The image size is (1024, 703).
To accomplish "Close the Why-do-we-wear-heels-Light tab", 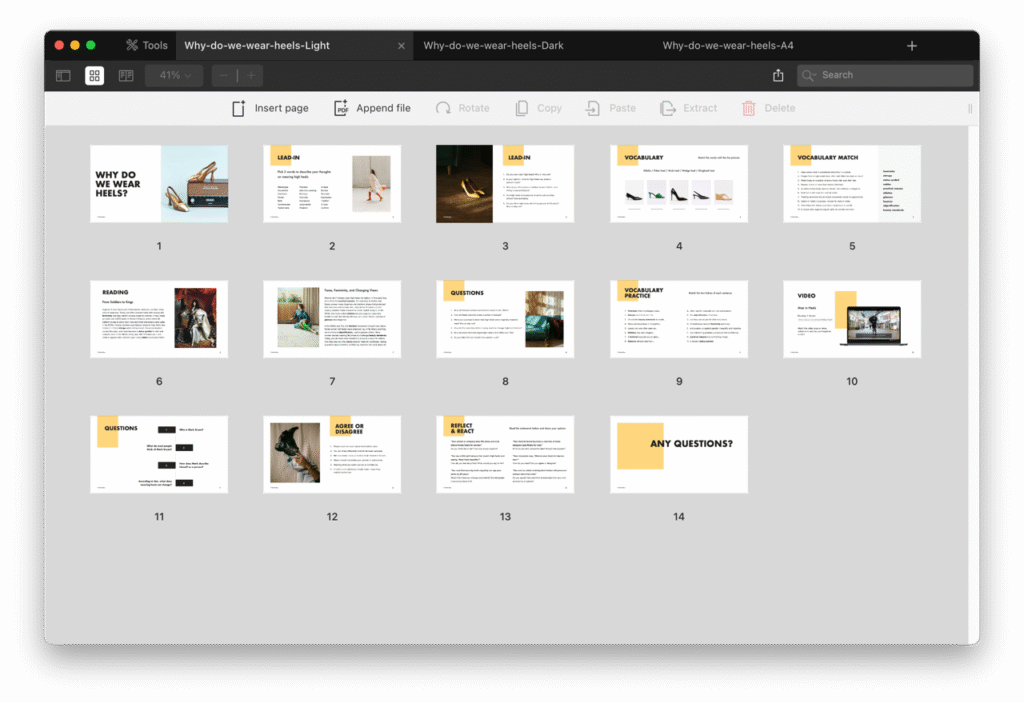I will tap(402, 46).
